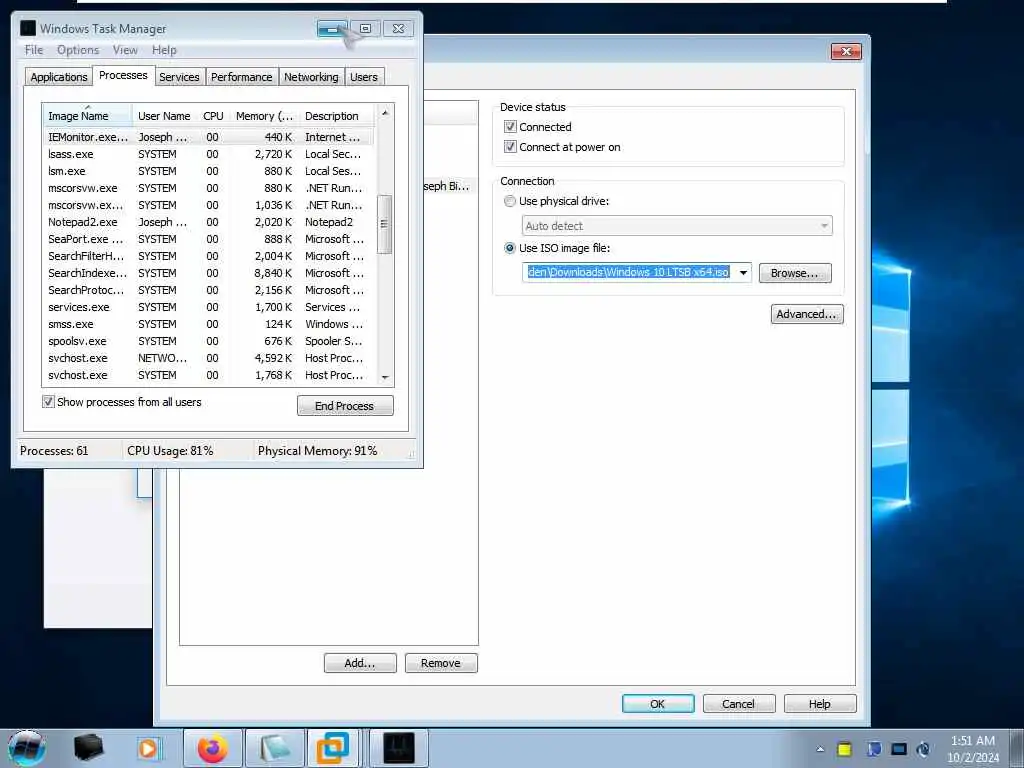
Task: Click the Task Manager title bar icon
Action: (28, 28)
